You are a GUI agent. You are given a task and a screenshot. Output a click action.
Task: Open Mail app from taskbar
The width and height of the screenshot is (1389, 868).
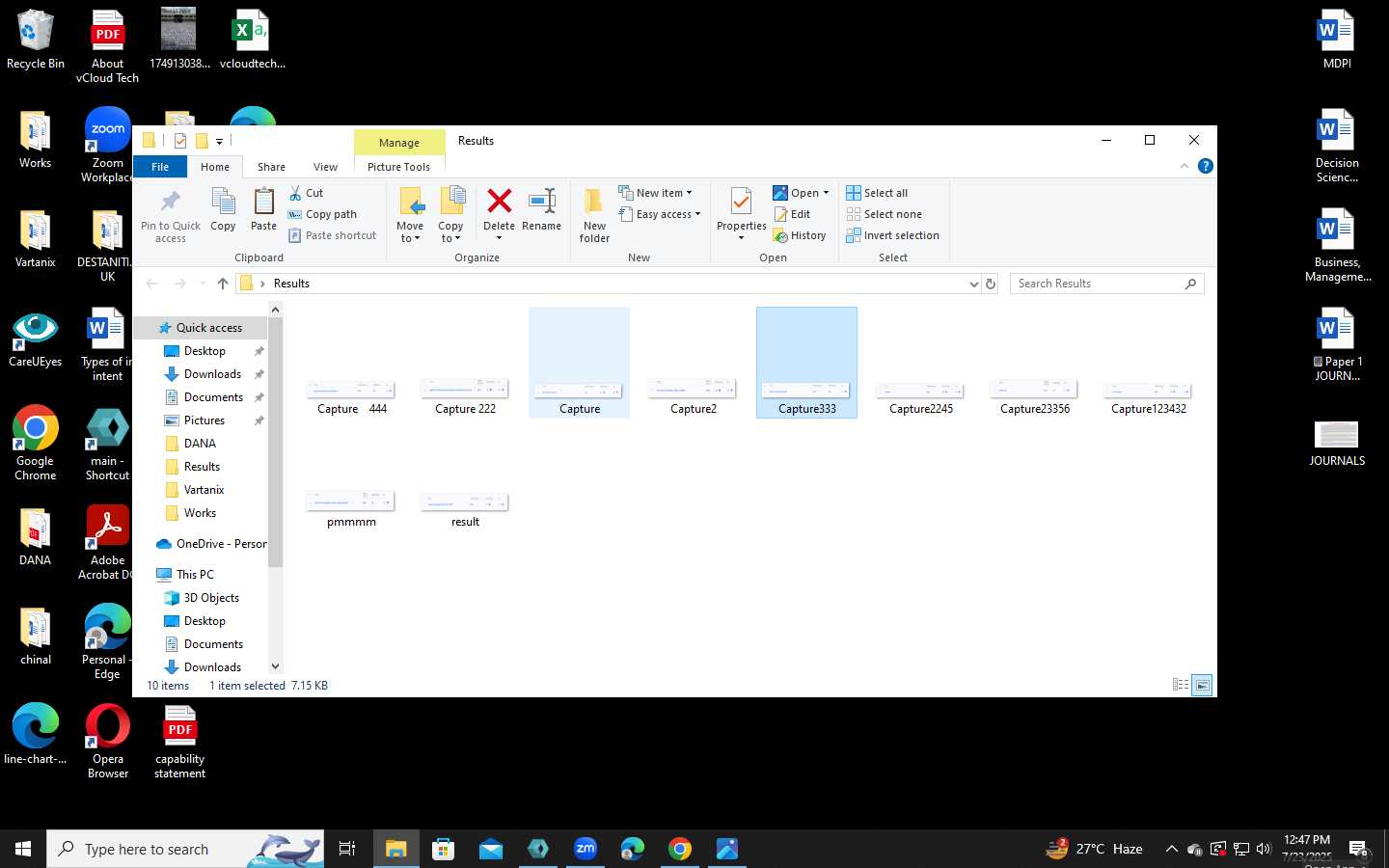490,849
